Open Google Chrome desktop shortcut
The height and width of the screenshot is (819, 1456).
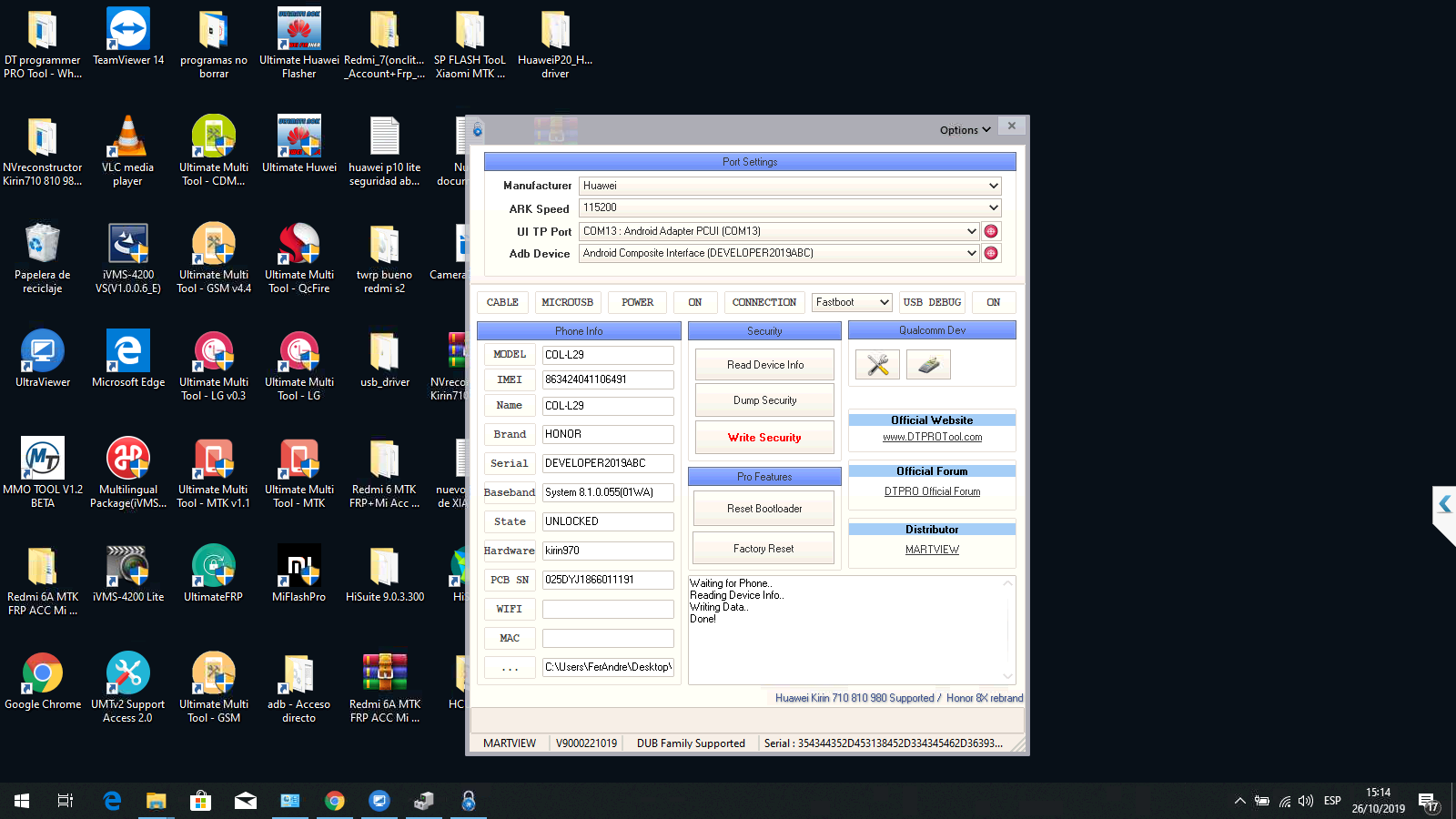43,681
